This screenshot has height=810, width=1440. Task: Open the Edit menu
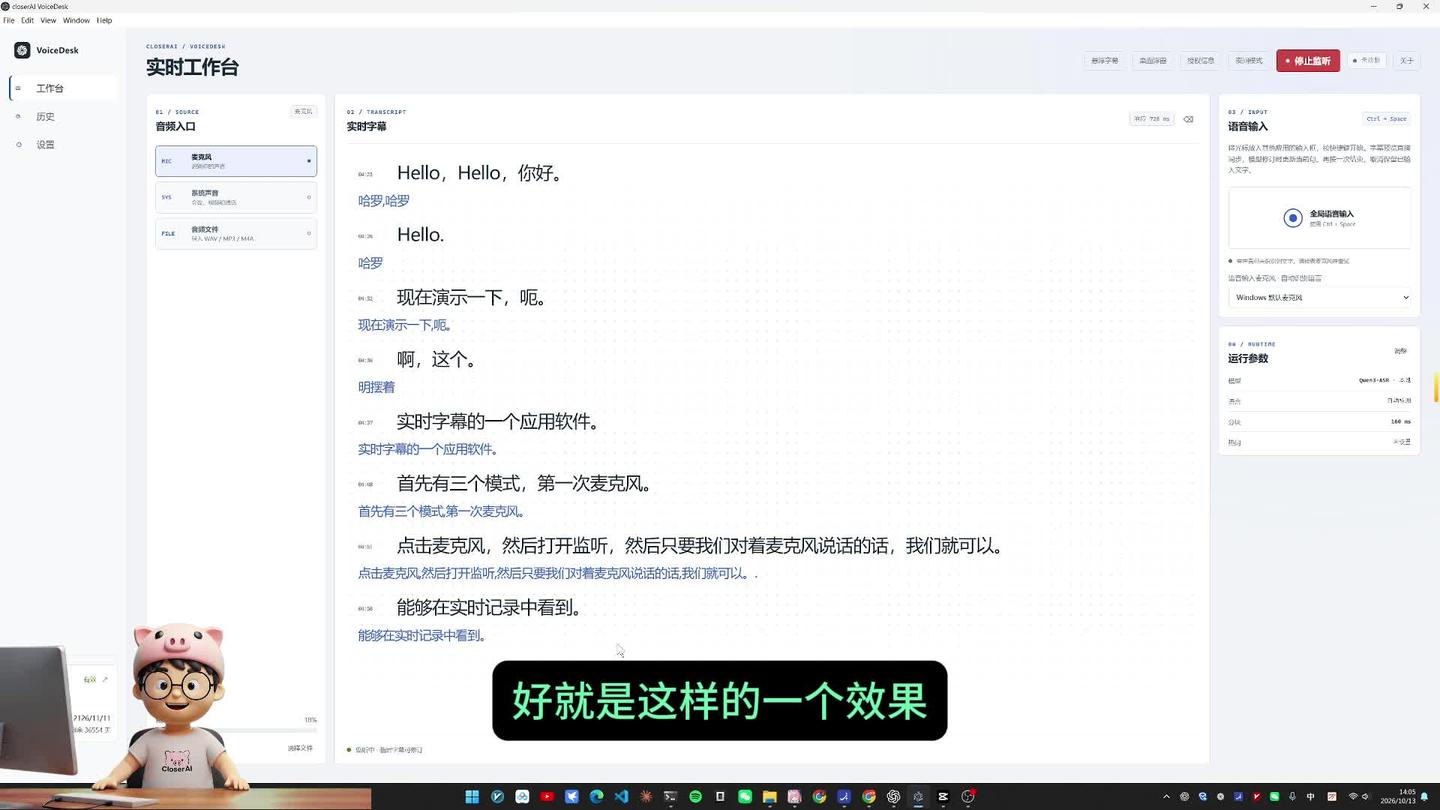(27, 20)
